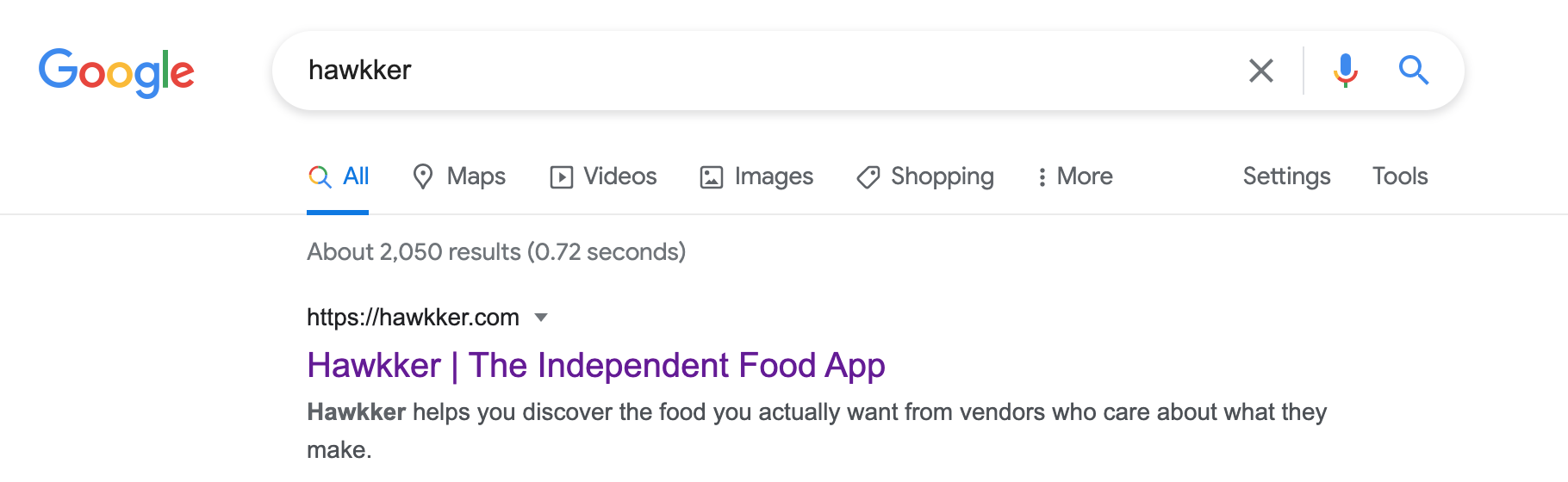Screen dimensions: 1568x482
Task: Click the 'About 2,050 results' stats text
Action: tap(496, 252)
